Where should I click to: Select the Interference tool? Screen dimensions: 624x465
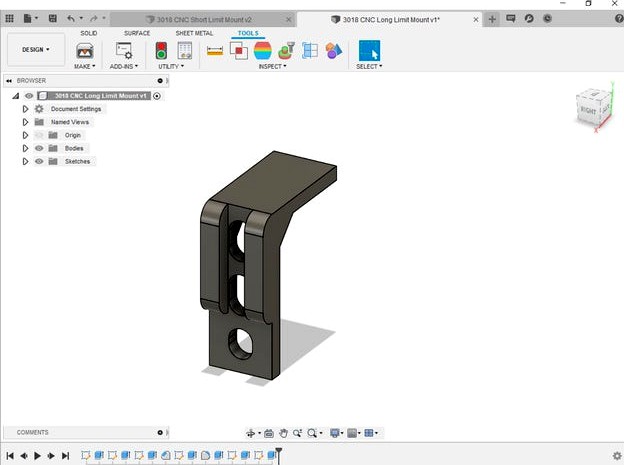(239, 51)
